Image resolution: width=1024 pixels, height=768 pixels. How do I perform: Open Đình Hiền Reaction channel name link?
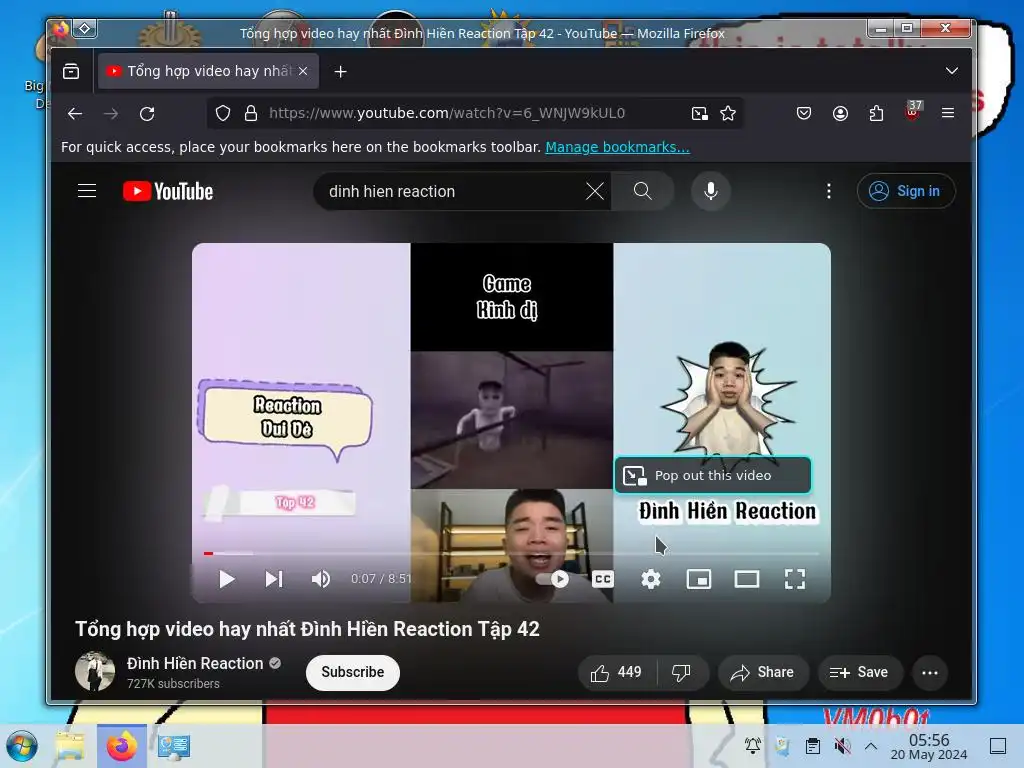[195, 664]
